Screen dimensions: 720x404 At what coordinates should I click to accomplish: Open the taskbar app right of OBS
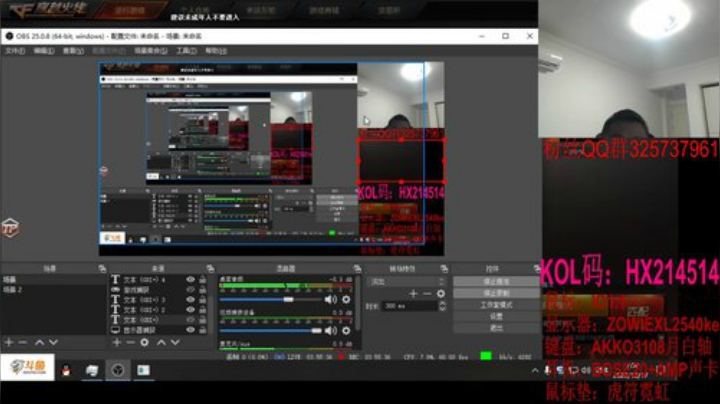143,370
